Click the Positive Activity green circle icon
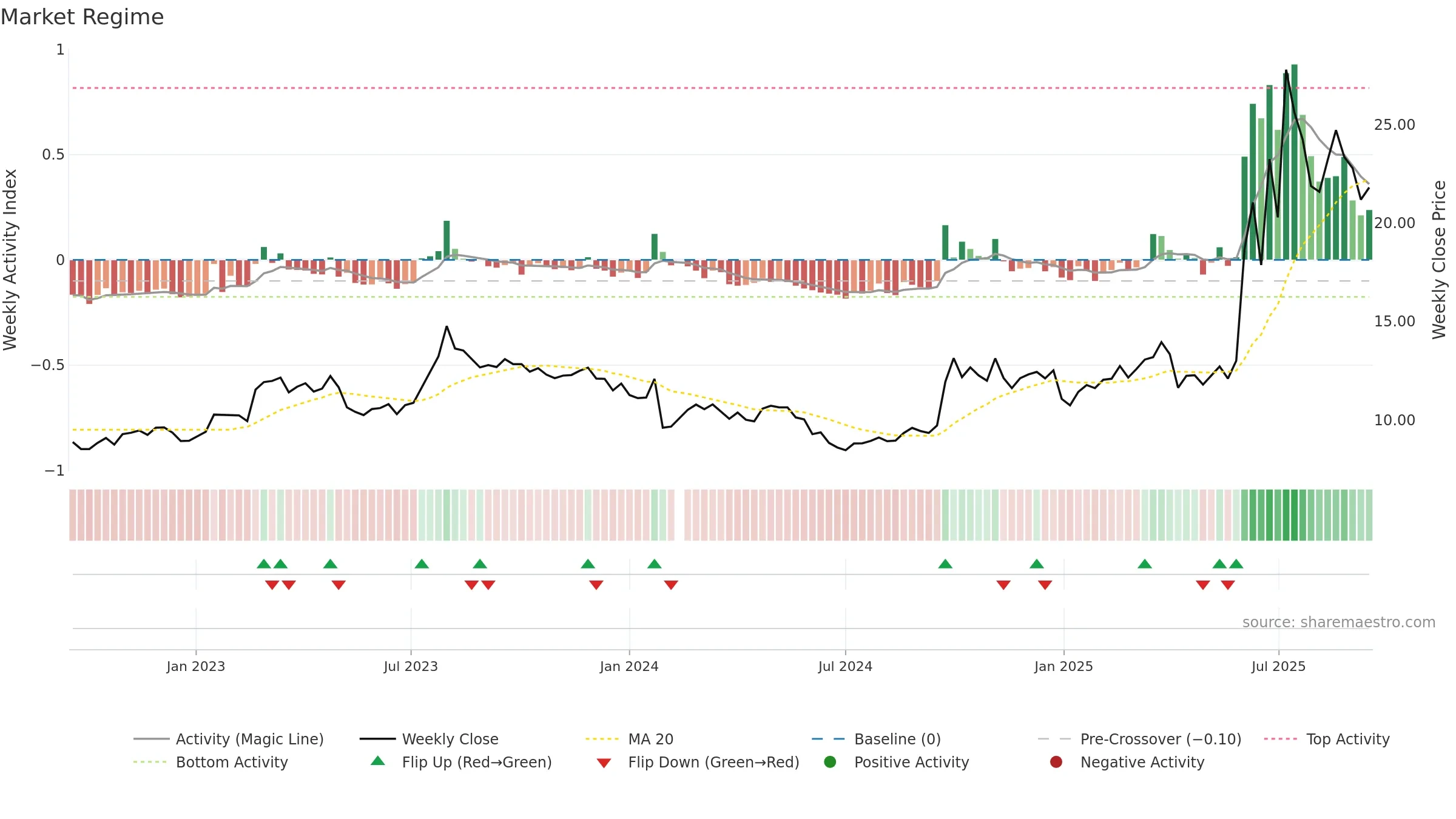This screenshot has height=819, width=1456. pyautogui.click(x=831, y=761)
